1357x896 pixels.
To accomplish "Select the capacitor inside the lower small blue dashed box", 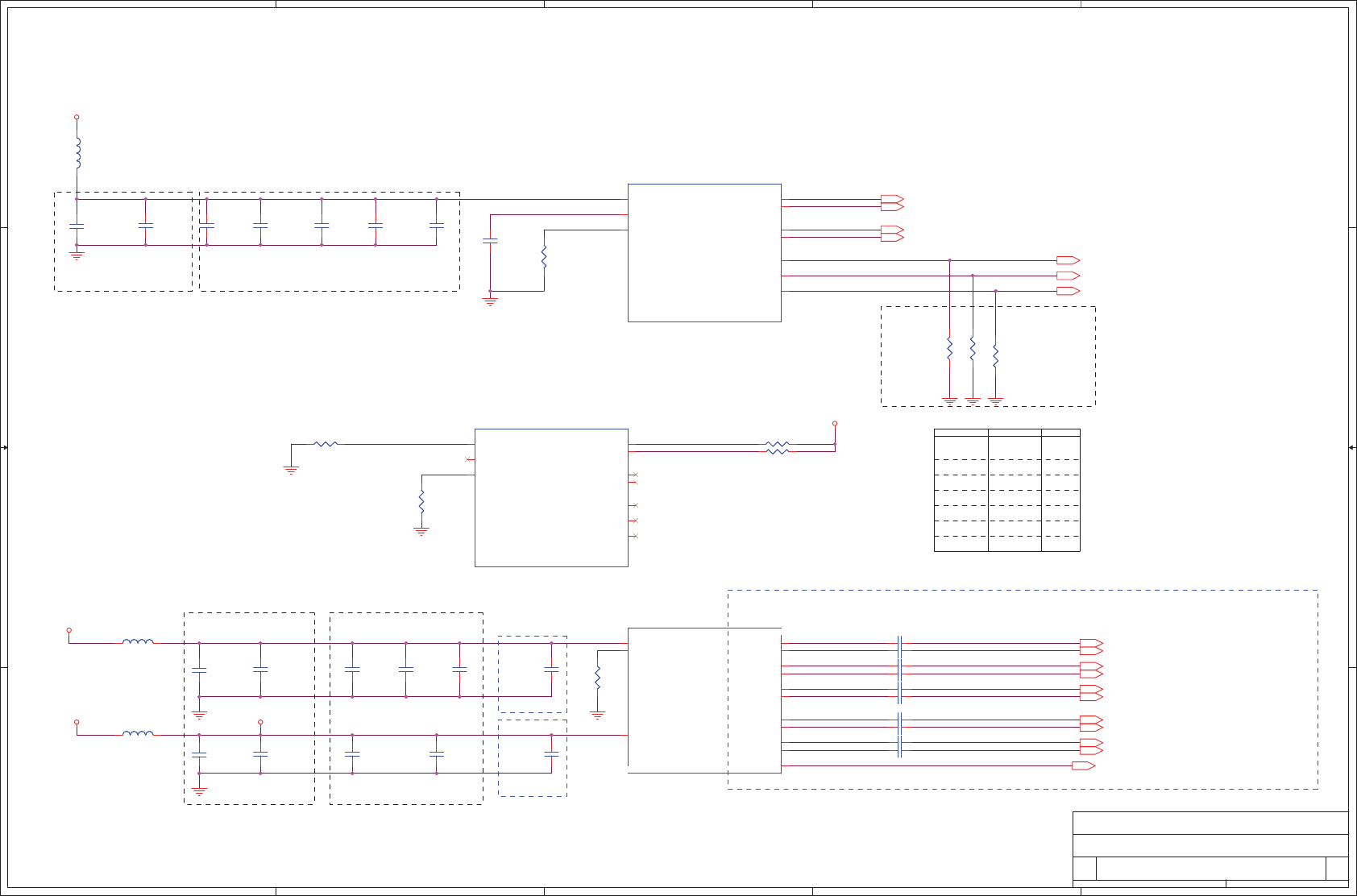I will click(x=551, y=753).
